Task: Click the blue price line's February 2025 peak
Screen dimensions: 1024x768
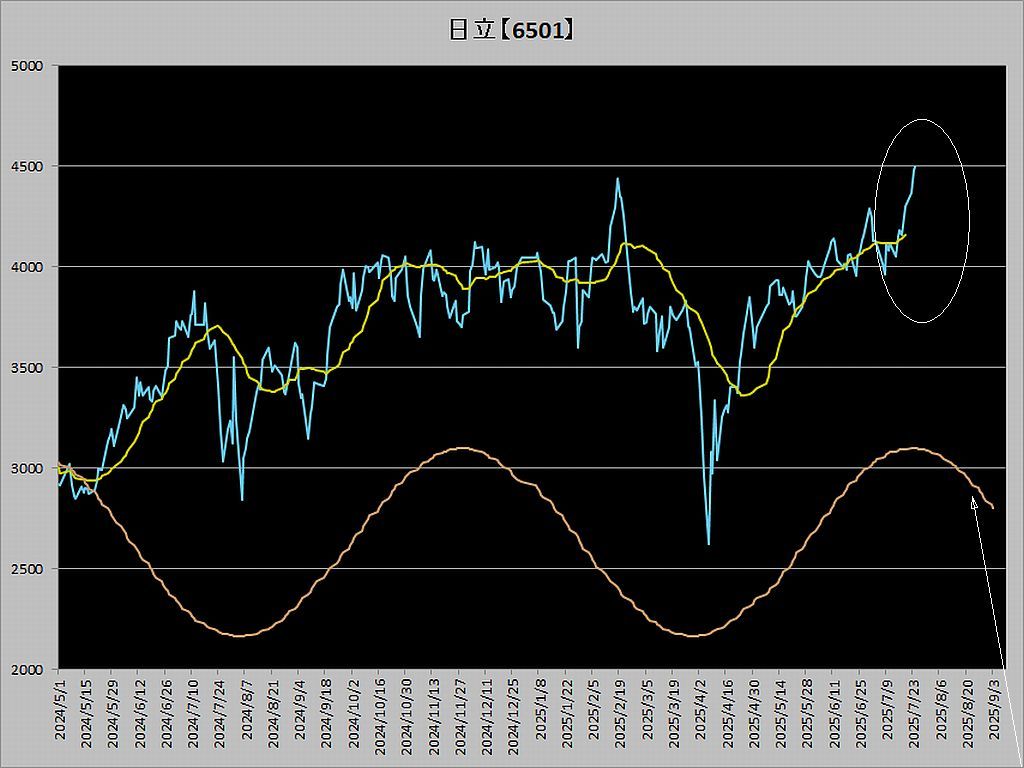Action: [x=617, y=179]
